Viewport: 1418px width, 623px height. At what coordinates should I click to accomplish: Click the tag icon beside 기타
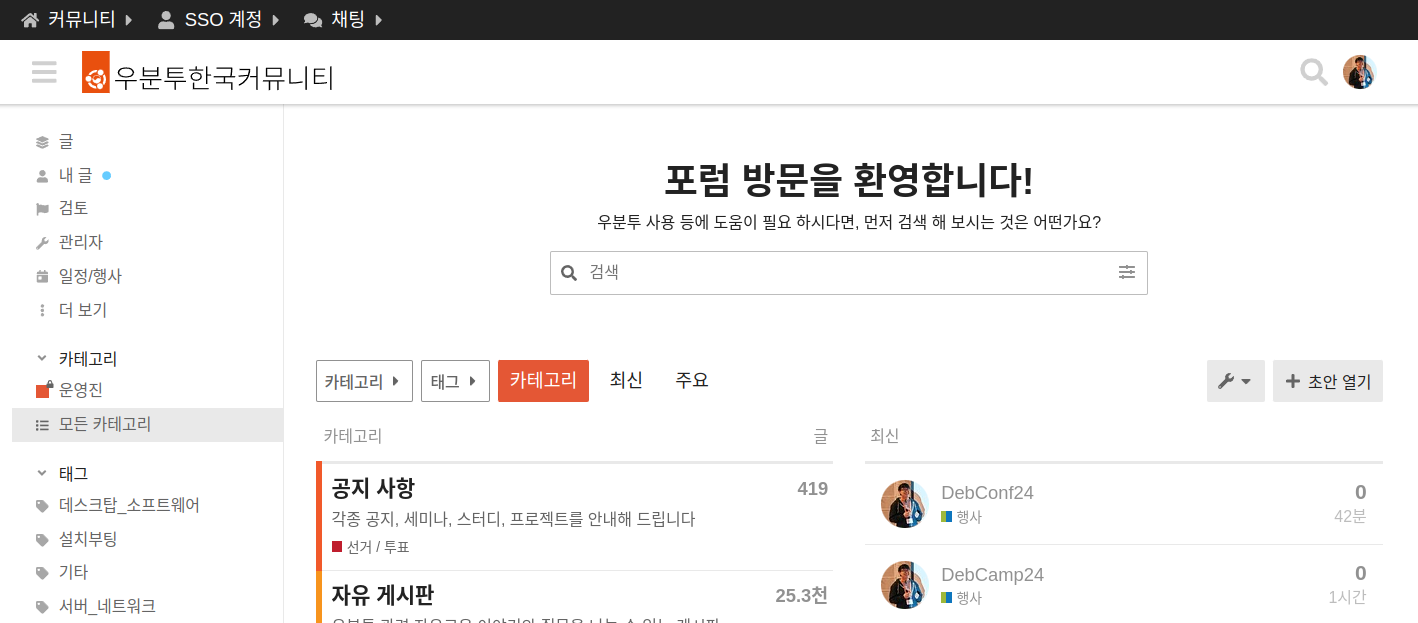click(42, 573)
